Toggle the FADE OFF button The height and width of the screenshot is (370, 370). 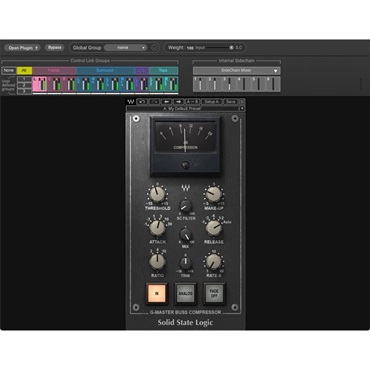(214, 294)
